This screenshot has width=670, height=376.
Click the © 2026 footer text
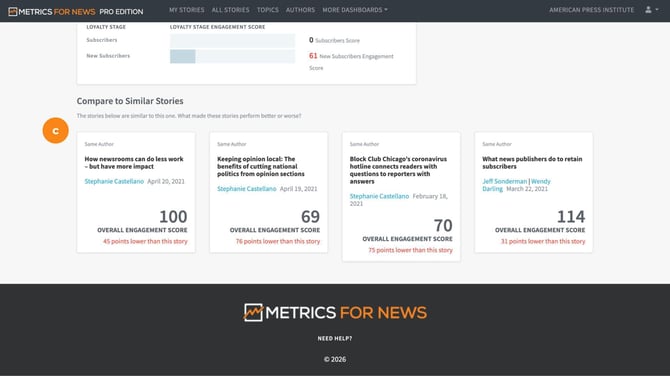pos(335,359)
